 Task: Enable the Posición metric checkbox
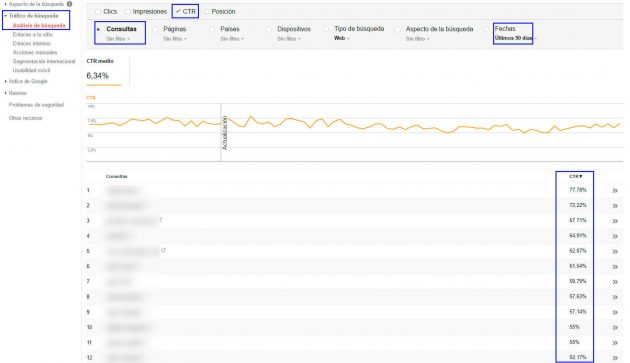pos(207,12)
